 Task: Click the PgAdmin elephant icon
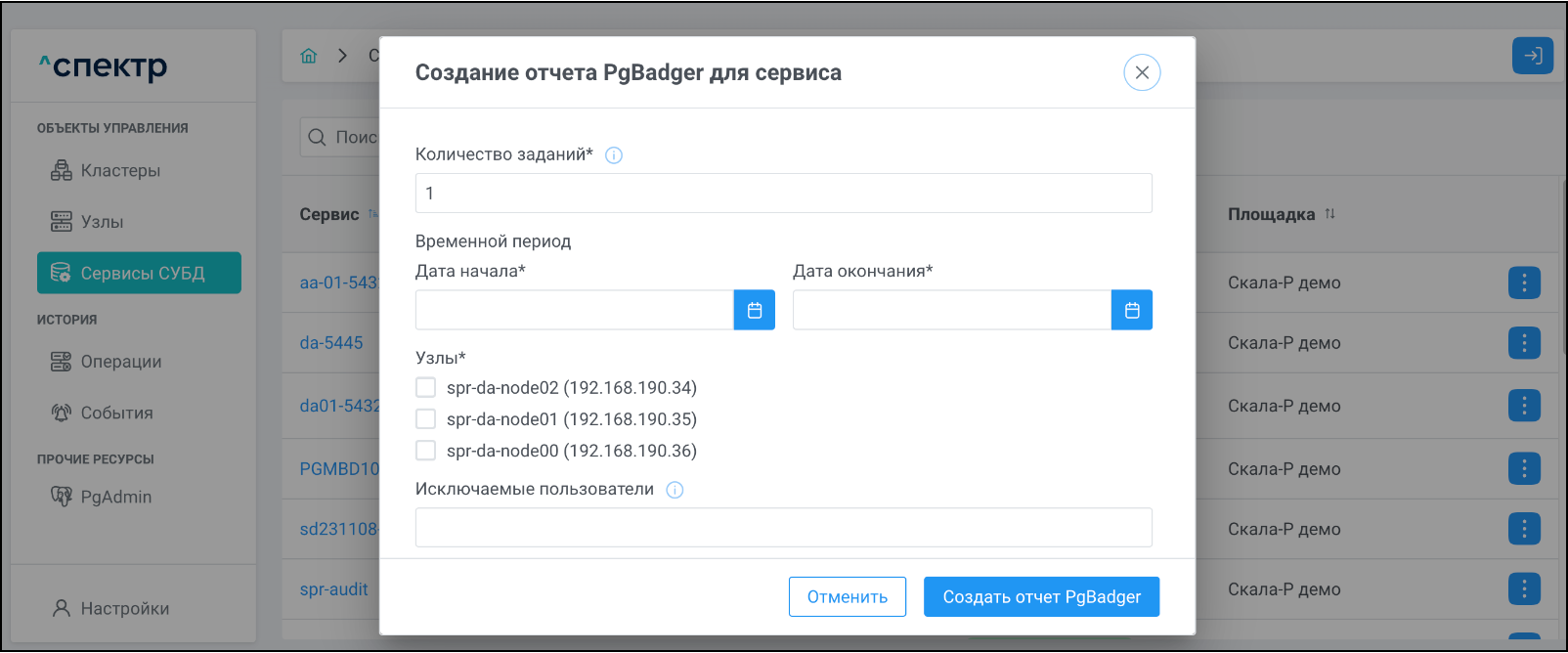62,498
